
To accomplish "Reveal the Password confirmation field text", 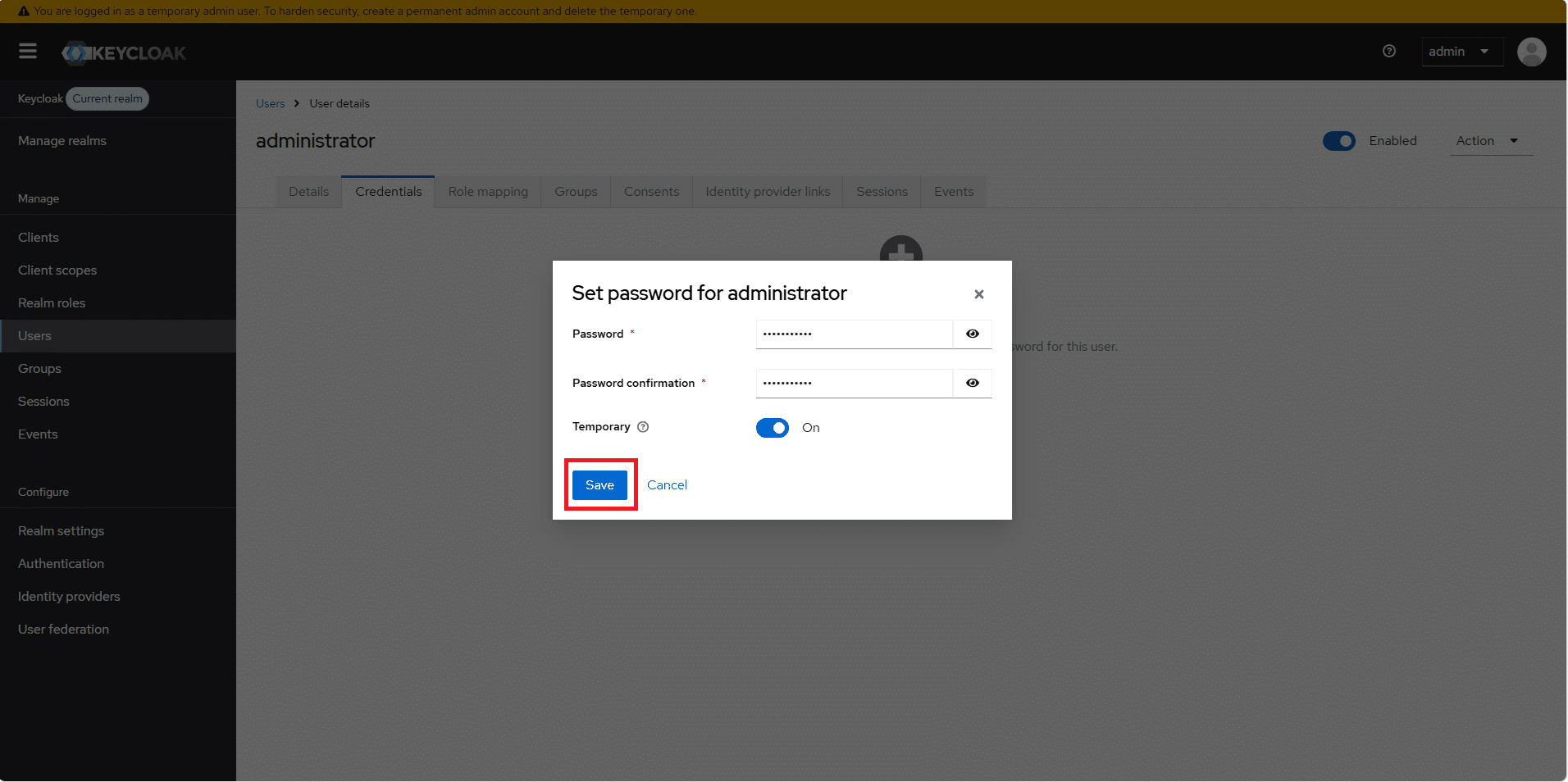I will pos(972,384).
